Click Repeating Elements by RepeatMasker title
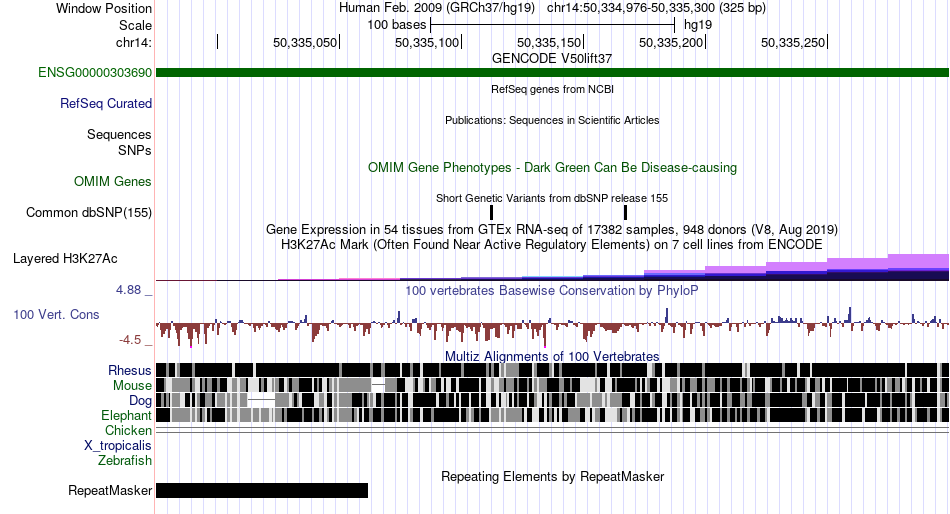 coord(552,476)
